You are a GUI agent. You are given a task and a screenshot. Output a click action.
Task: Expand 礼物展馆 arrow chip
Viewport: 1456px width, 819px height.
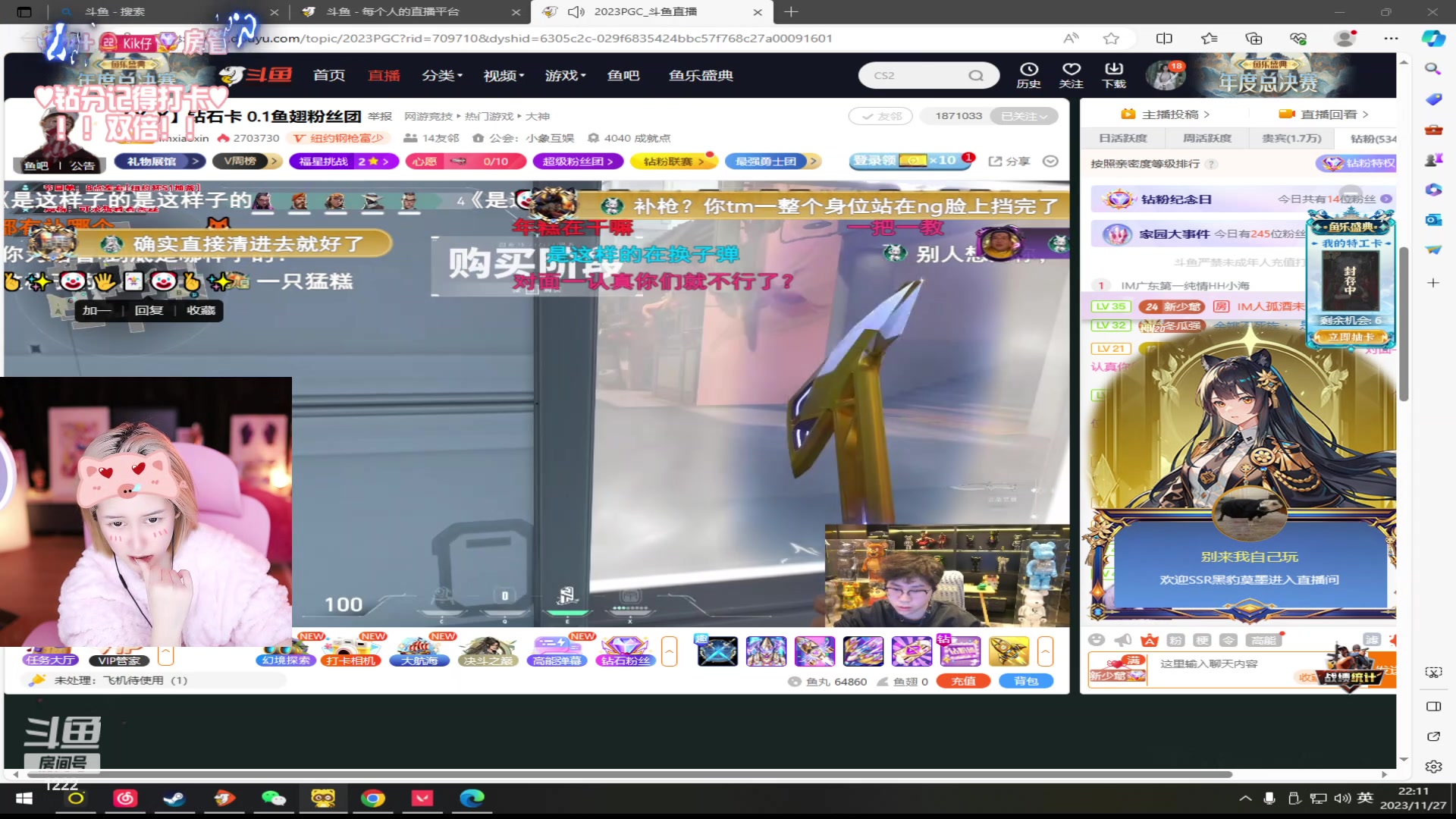click(x=161, y=161)
